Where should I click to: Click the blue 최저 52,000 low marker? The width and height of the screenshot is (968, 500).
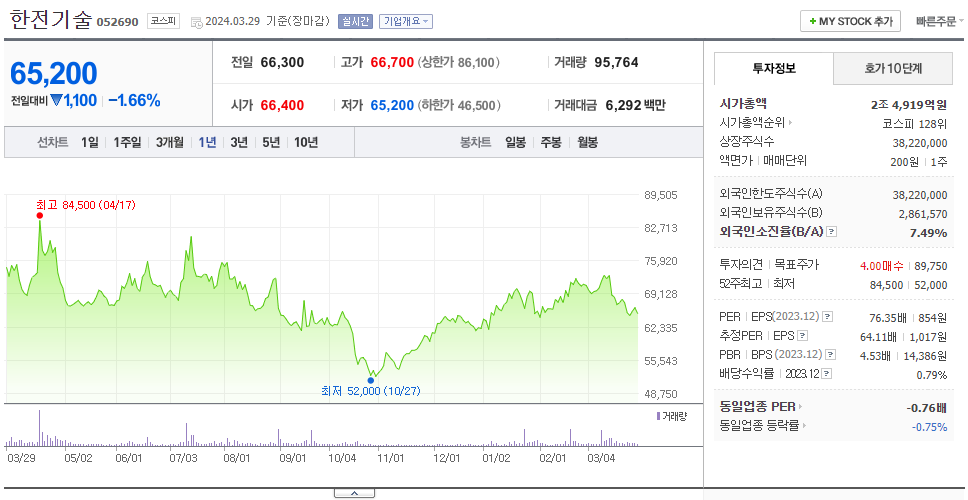pos(370,380)
